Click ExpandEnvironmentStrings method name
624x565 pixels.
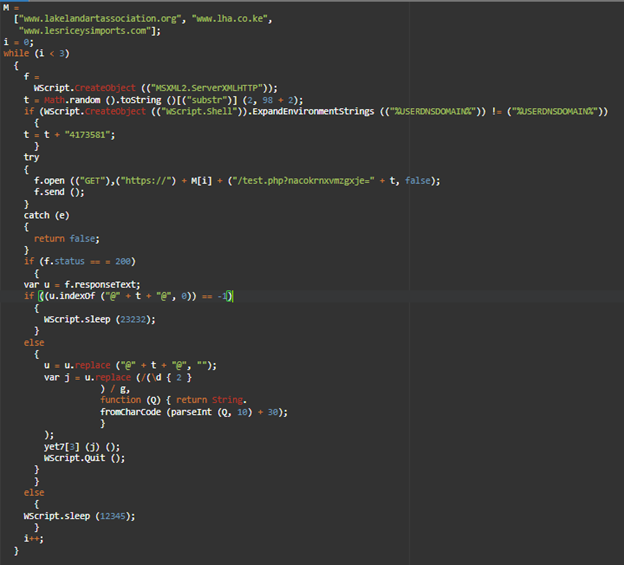click(313, 111)
